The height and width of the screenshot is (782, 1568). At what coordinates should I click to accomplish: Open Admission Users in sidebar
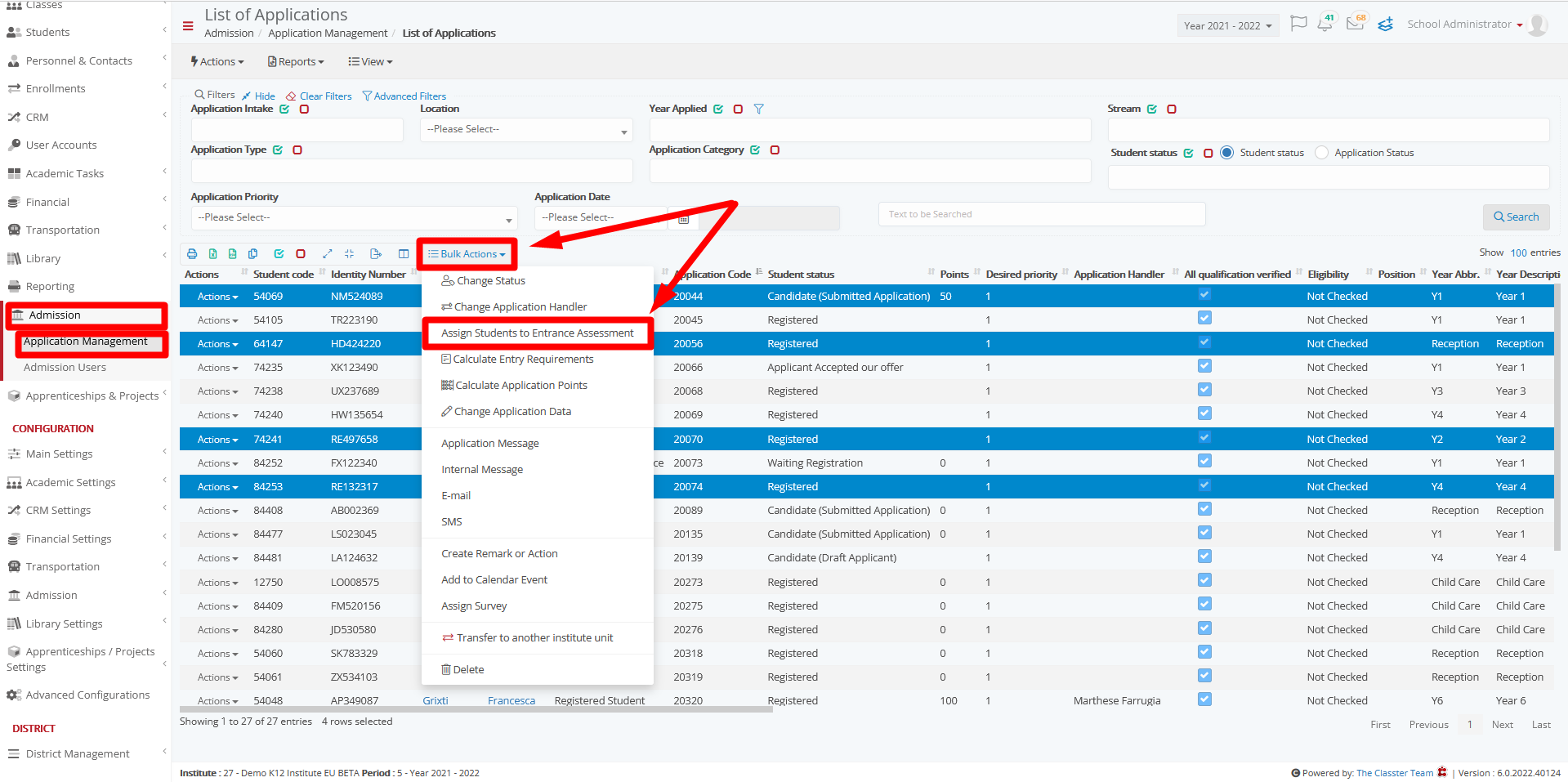[65, 368]
